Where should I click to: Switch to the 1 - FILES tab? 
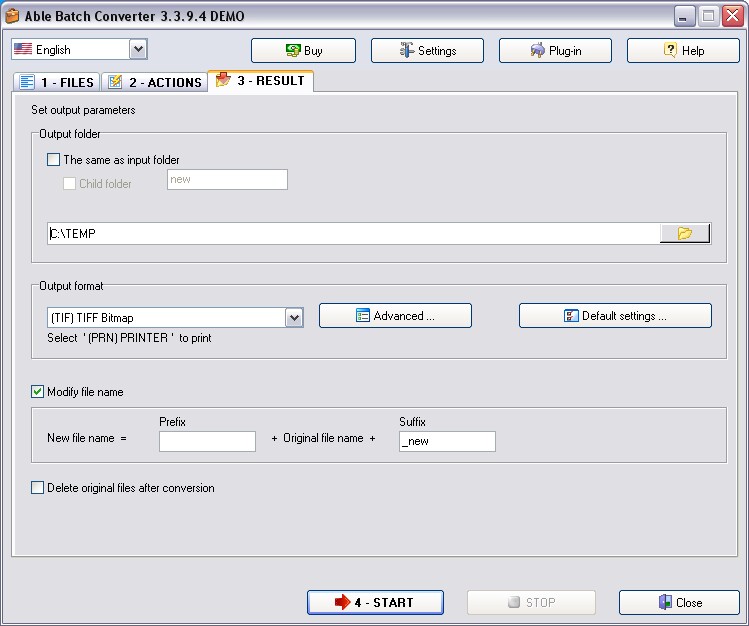57,82
